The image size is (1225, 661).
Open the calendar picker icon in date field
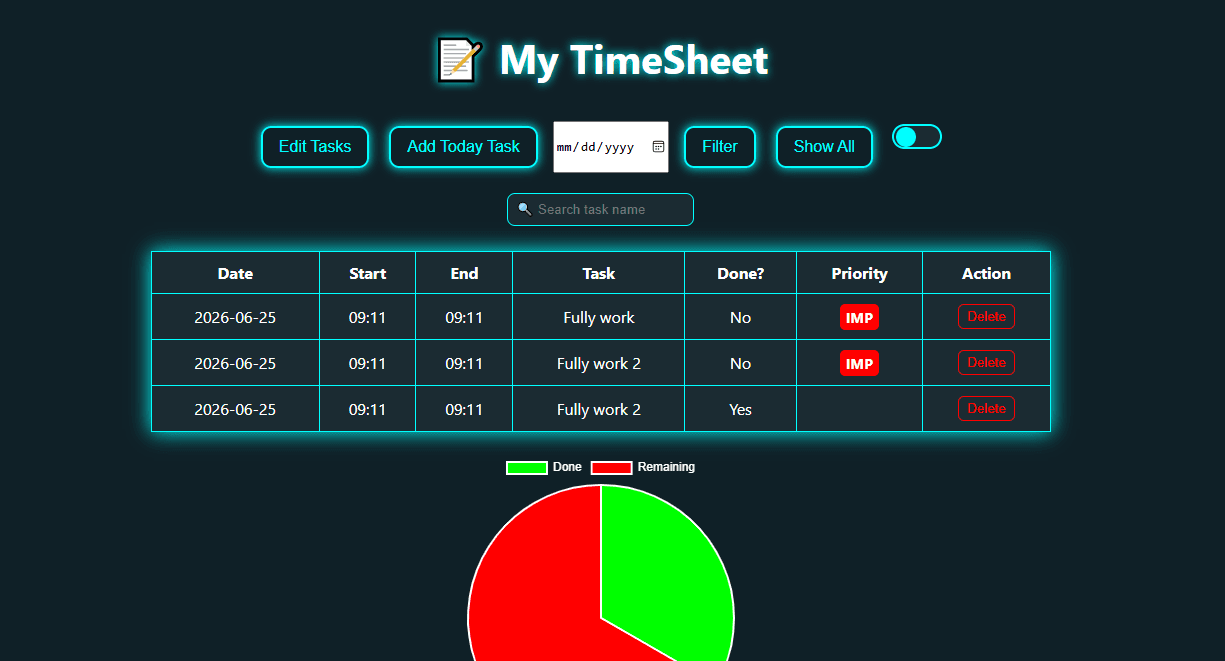pos(658,147)
